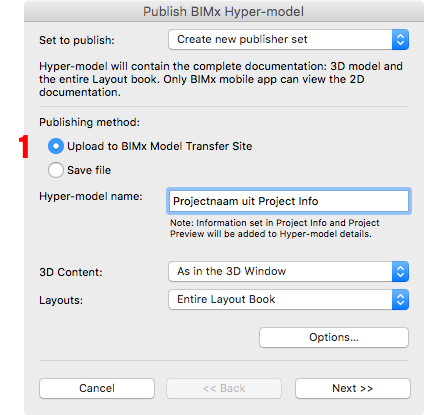Click the blue stepper arrows of Set to publish

400,40
